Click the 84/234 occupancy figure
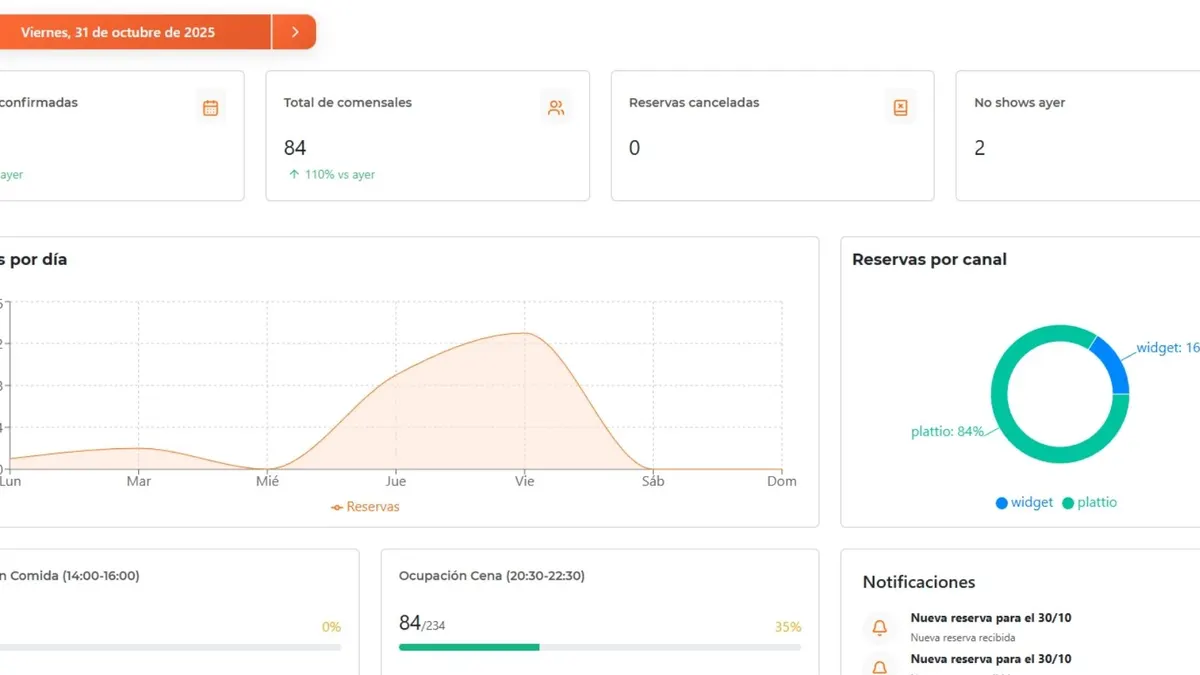This screenshot has height=675, width=1200. pos(422,624)
